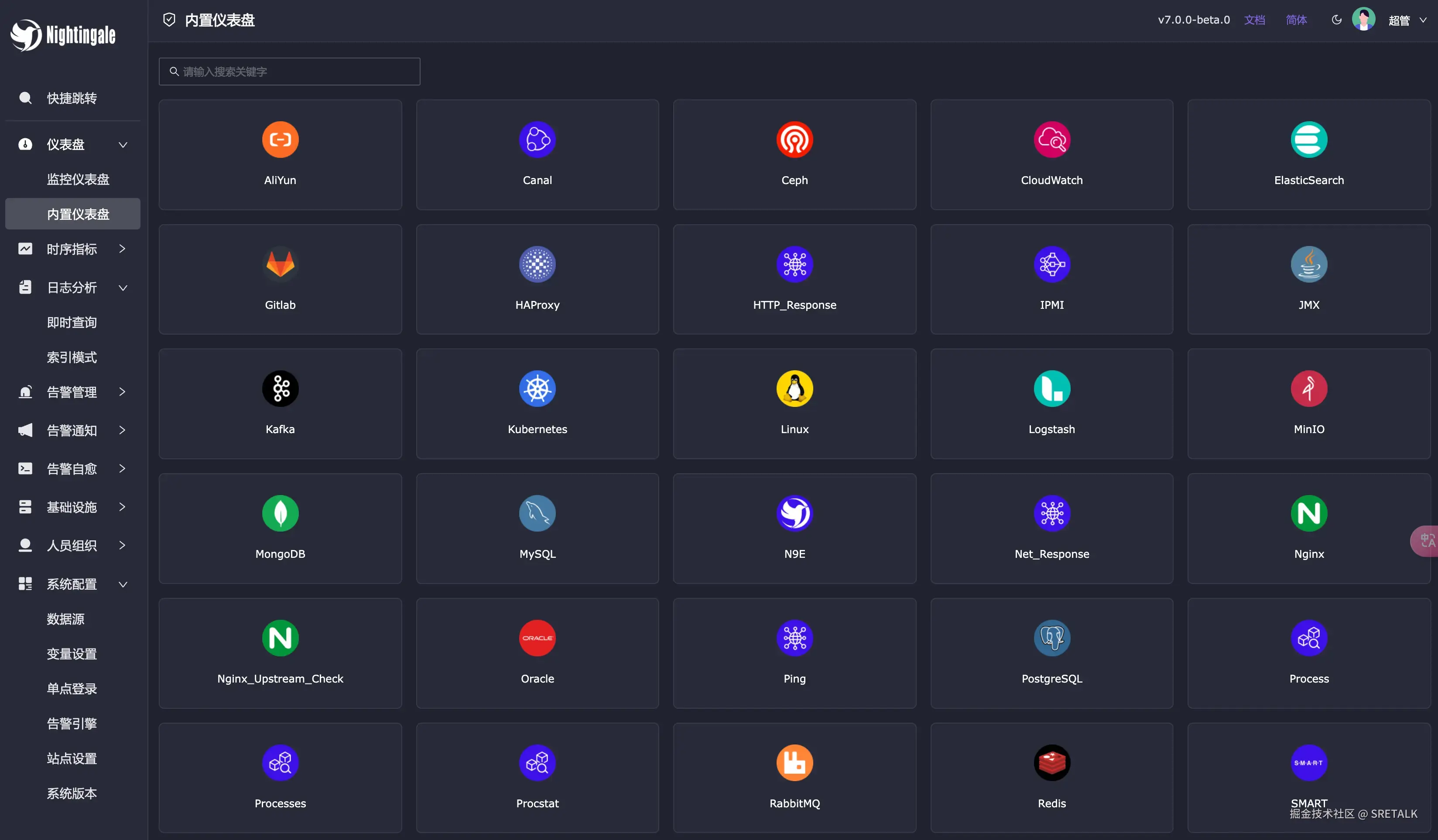Open the Kubernetes dashboard icon

coord(537,389)
